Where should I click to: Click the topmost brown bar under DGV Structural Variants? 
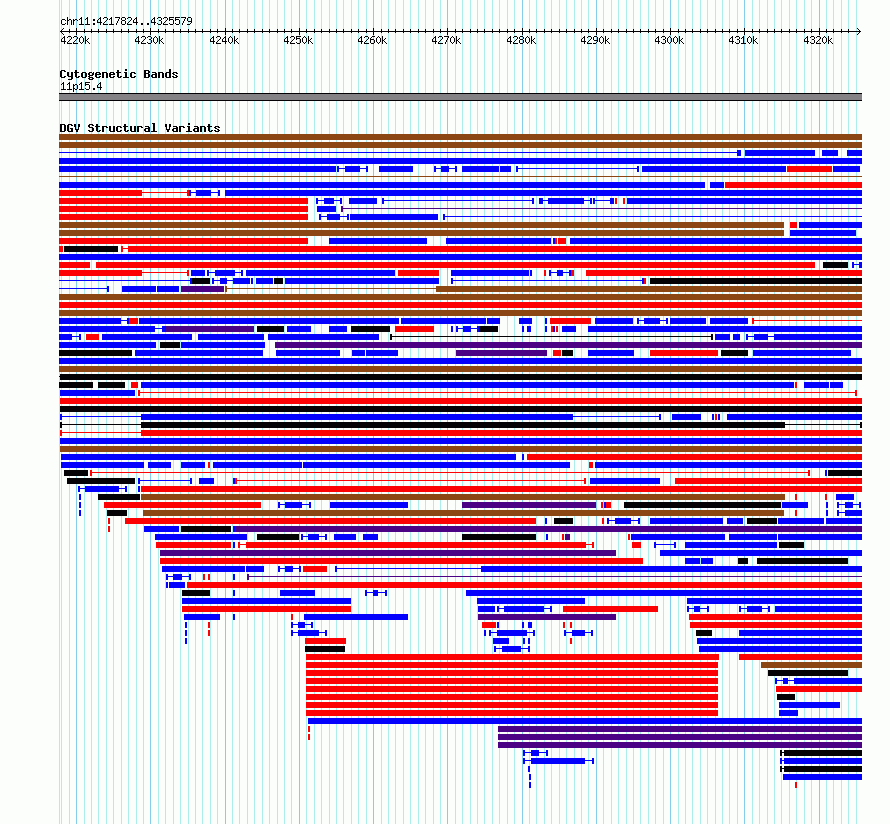460,137
